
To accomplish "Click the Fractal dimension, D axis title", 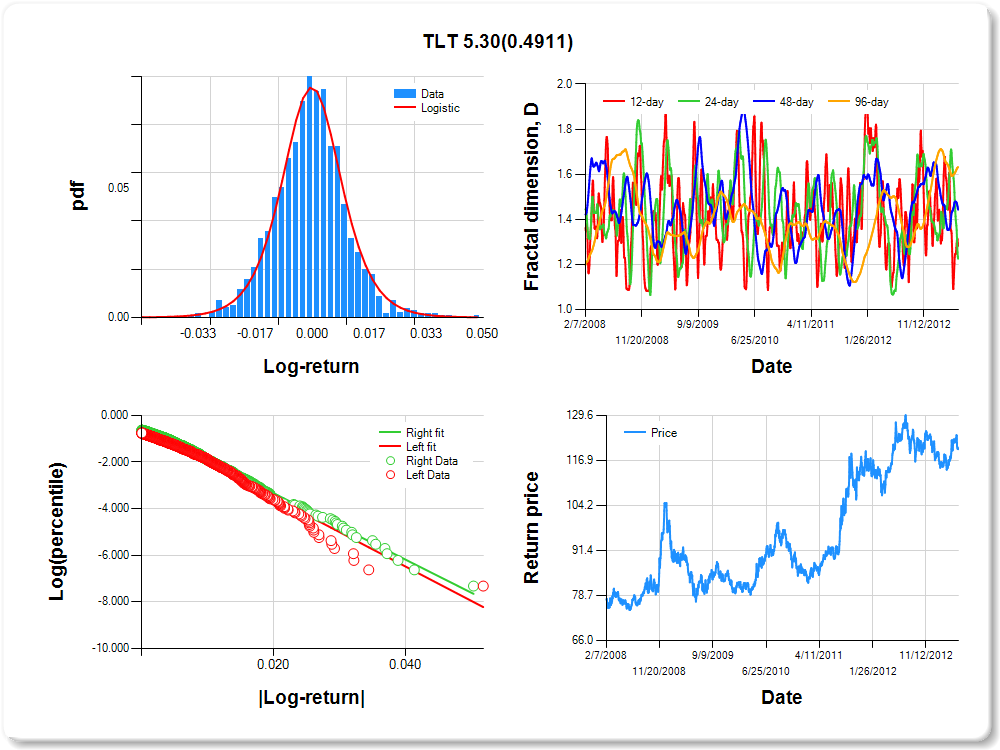I will 531,196.
